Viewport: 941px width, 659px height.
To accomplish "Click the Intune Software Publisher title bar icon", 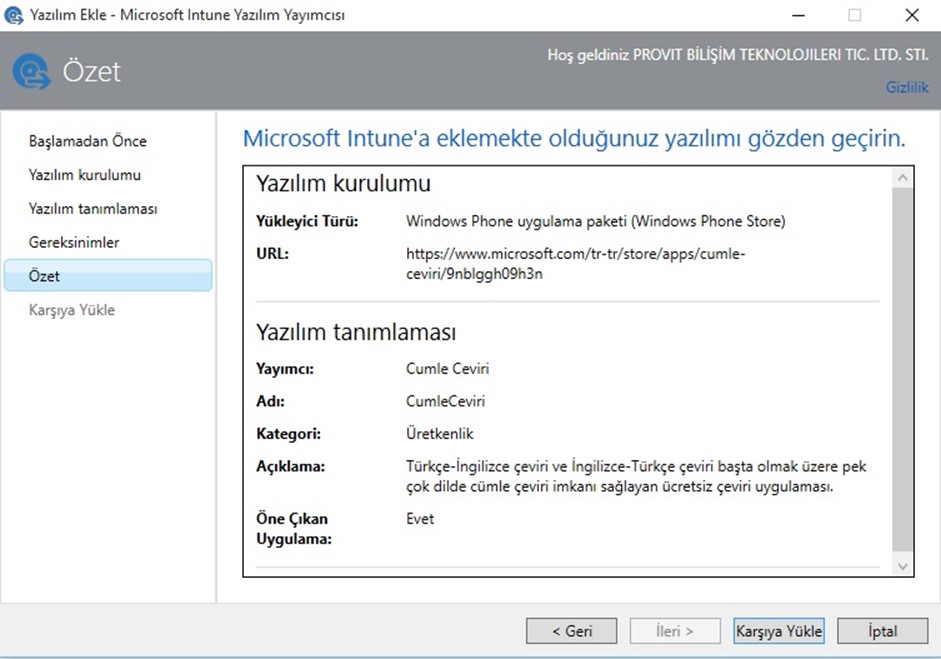I will (x=14, y=15).
